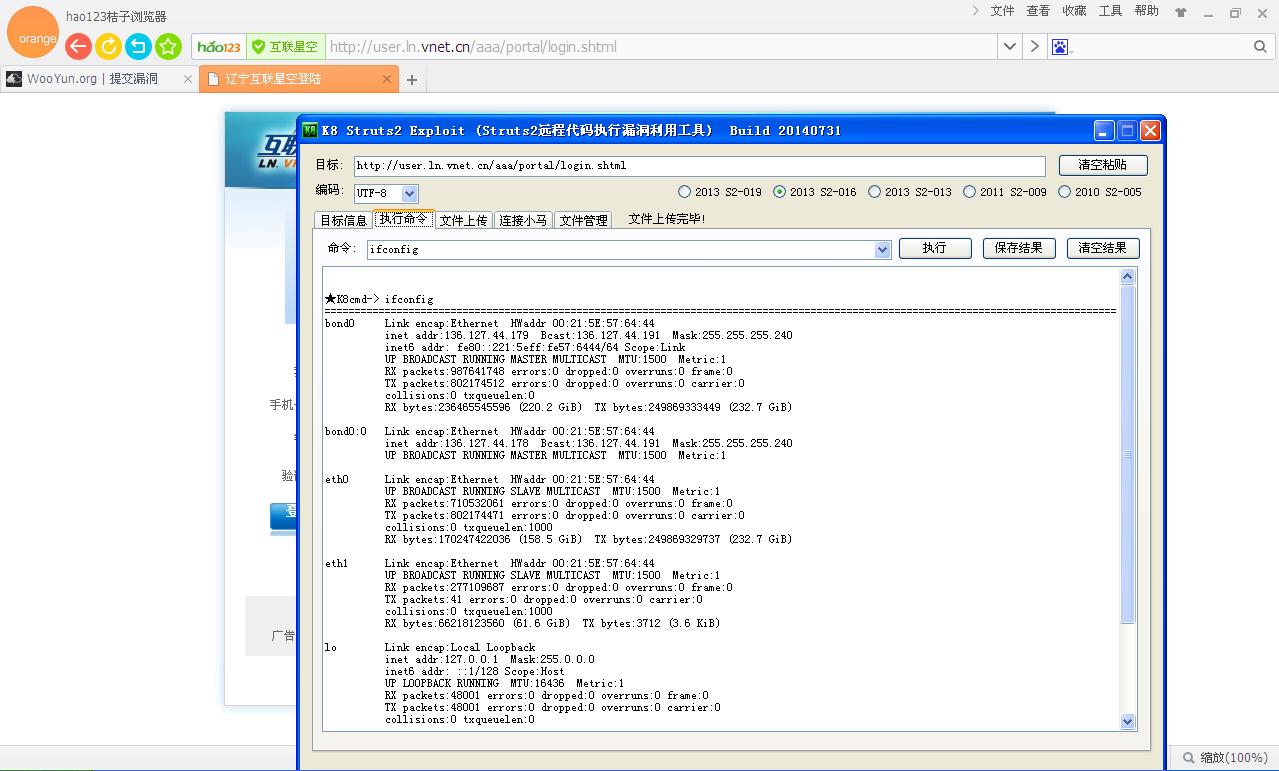Open the 收藏 menu

(x=1074, y=11)
